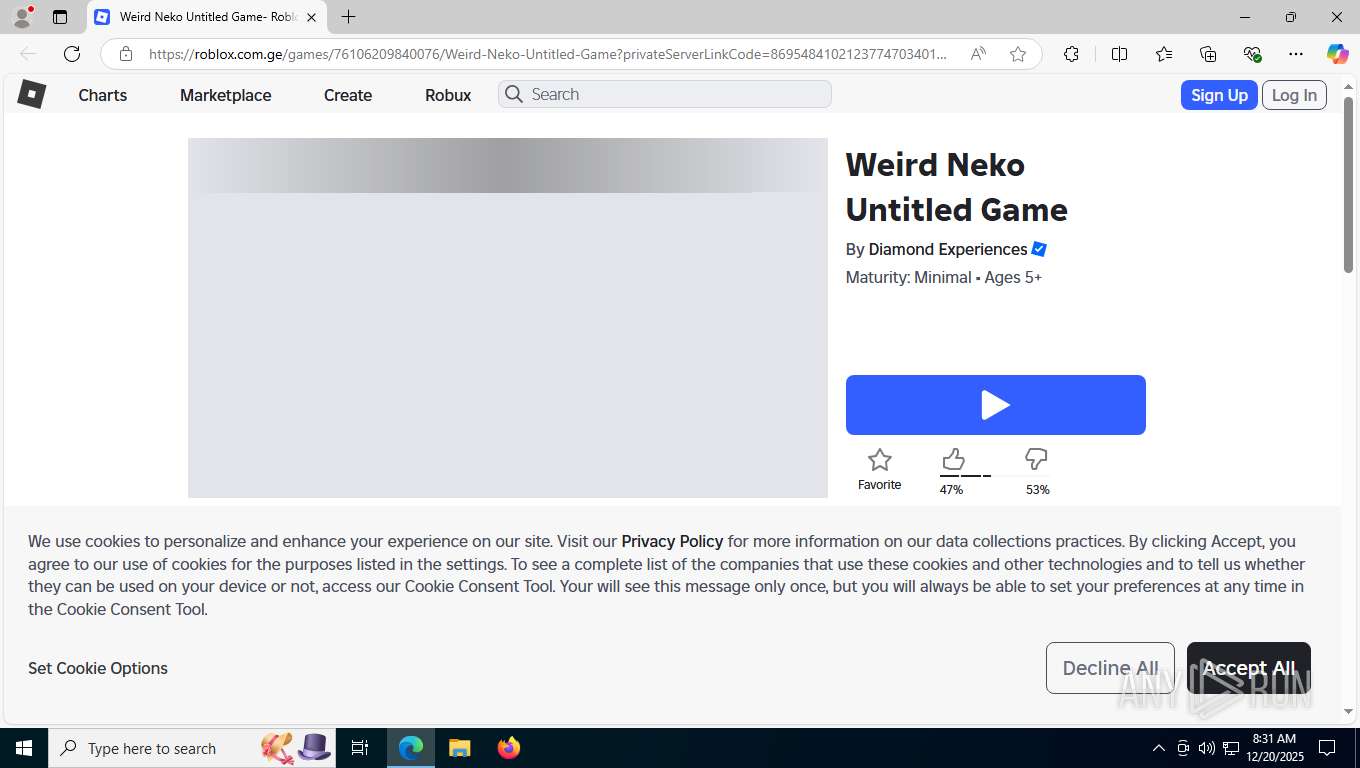Open File Explorer from the taskbar
Image resolution: width=1360 pixels, height=768 pixels.
coord(459,748)
